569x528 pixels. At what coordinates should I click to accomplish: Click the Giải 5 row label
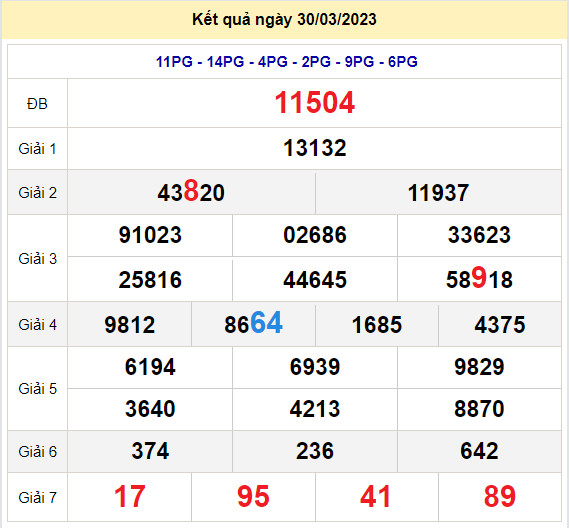click(38, 389)
